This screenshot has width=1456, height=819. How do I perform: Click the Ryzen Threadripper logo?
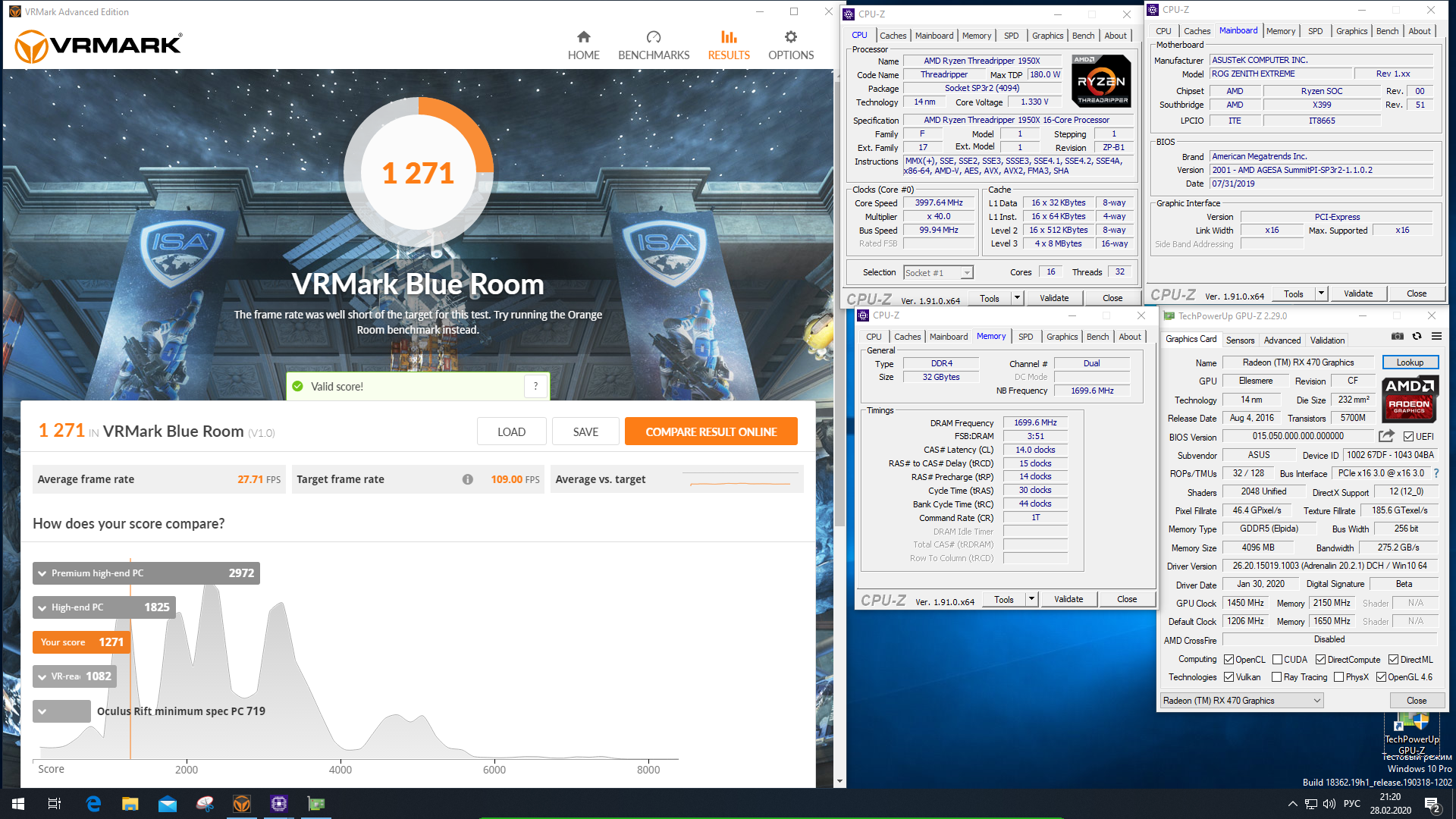pos(1101,80)
